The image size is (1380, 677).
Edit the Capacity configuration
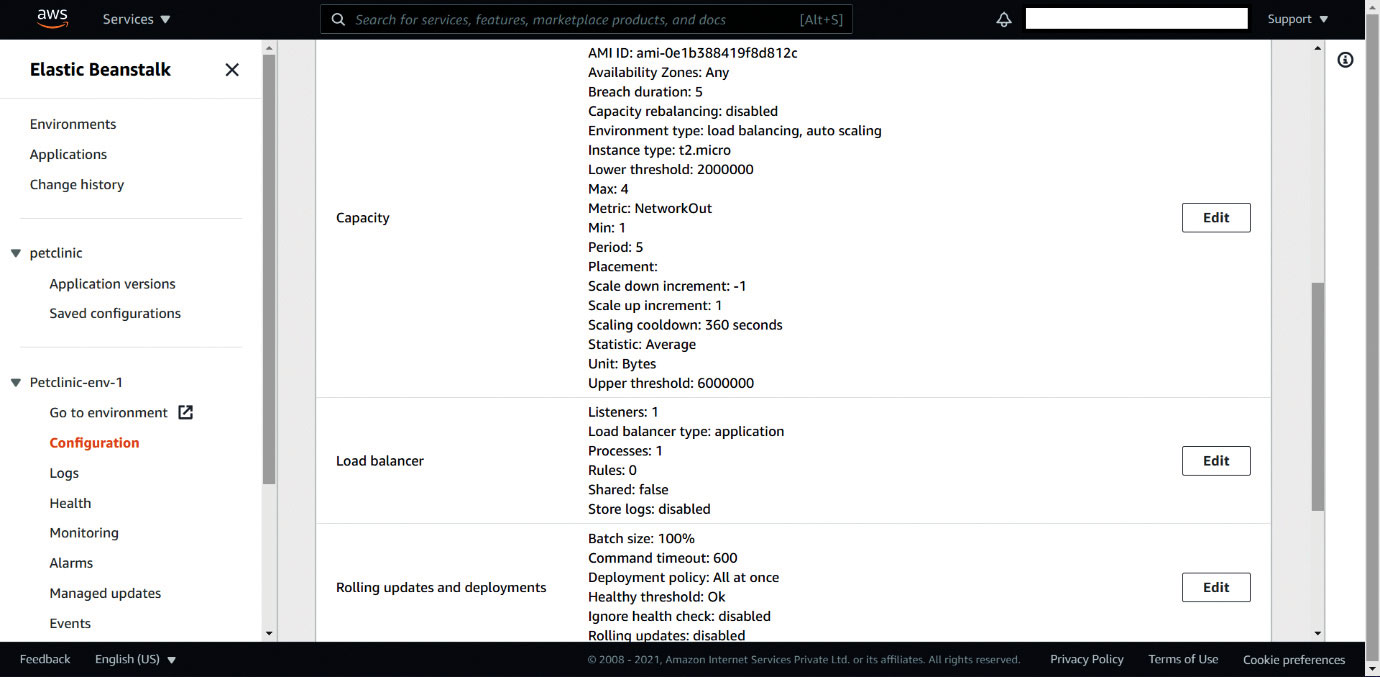(1215, 217)
